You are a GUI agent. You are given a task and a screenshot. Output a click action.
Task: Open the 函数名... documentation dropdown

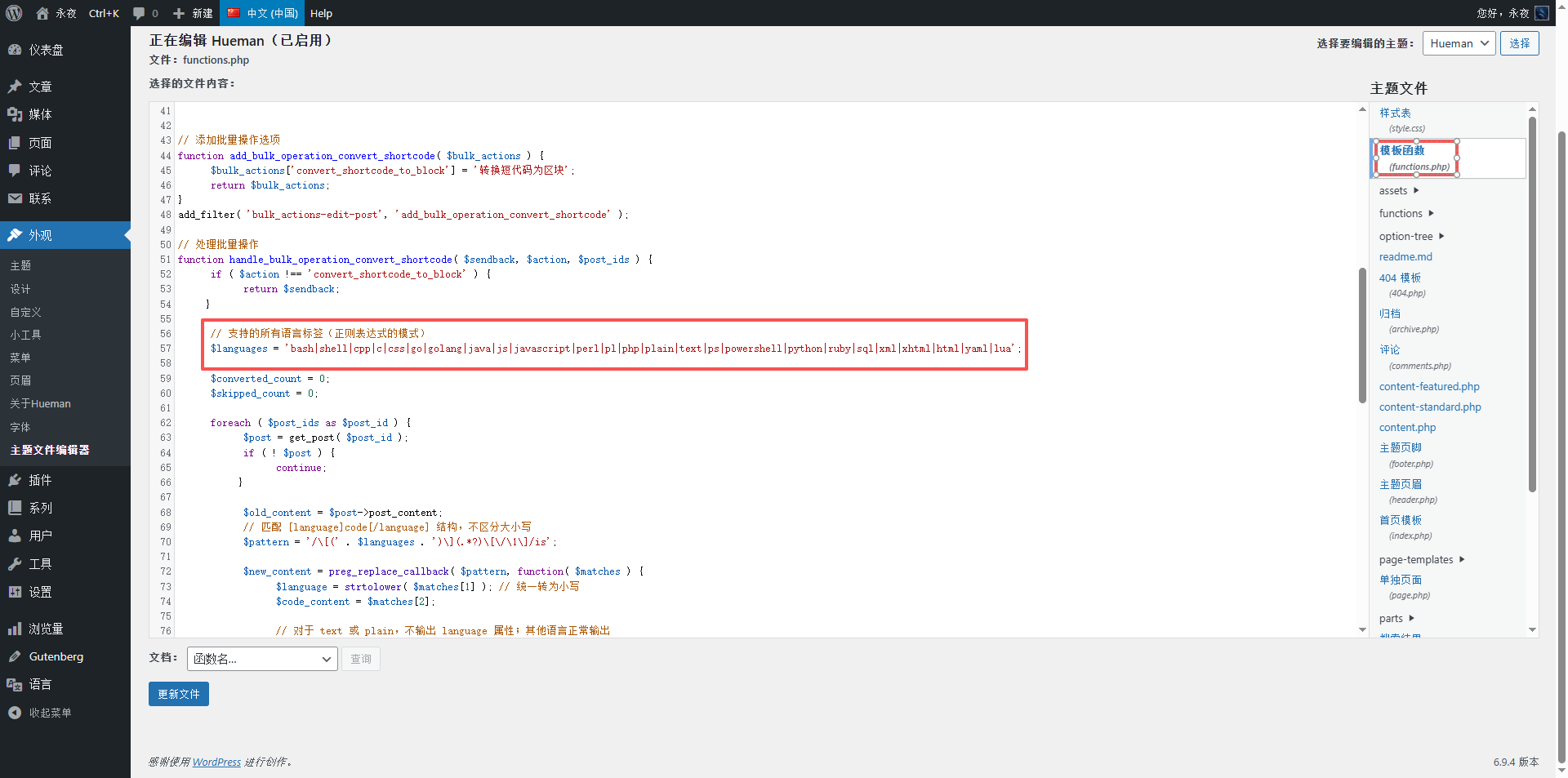click(x=262, y=659)
